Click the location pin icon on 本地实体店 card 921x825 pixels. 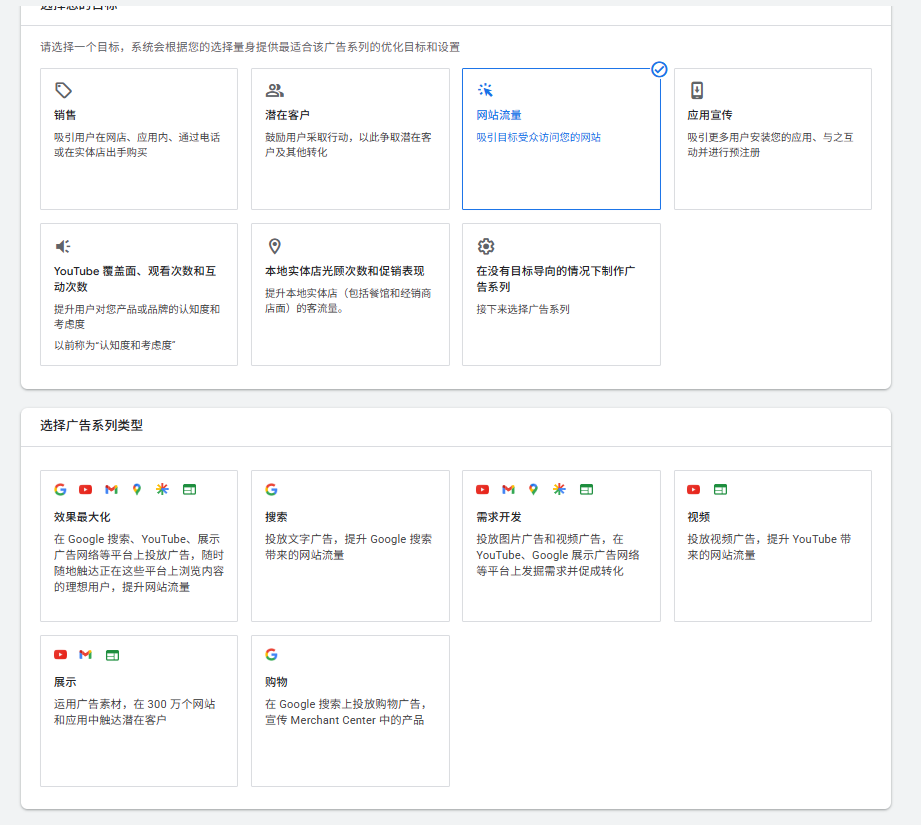pyautogui.click(x=274, y=246)
